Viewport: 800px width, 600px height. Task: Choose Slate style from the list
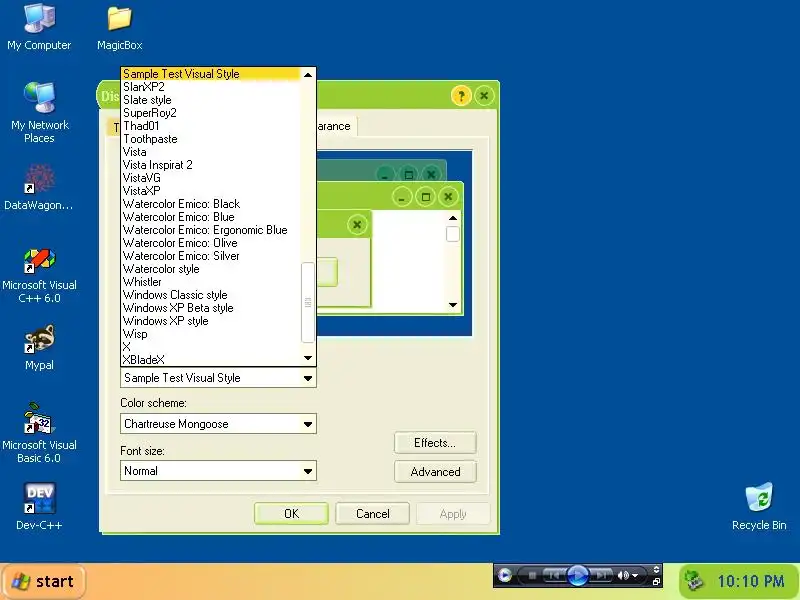point(211,100)
